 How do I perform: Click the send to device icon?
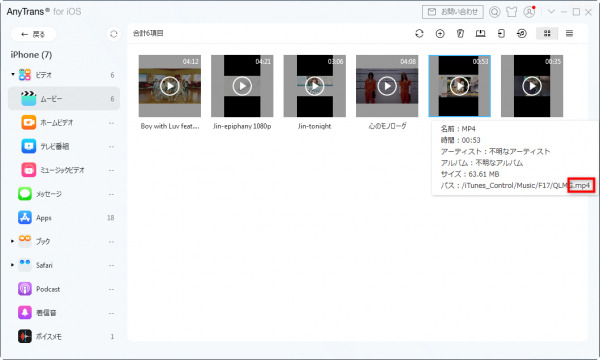501,34
